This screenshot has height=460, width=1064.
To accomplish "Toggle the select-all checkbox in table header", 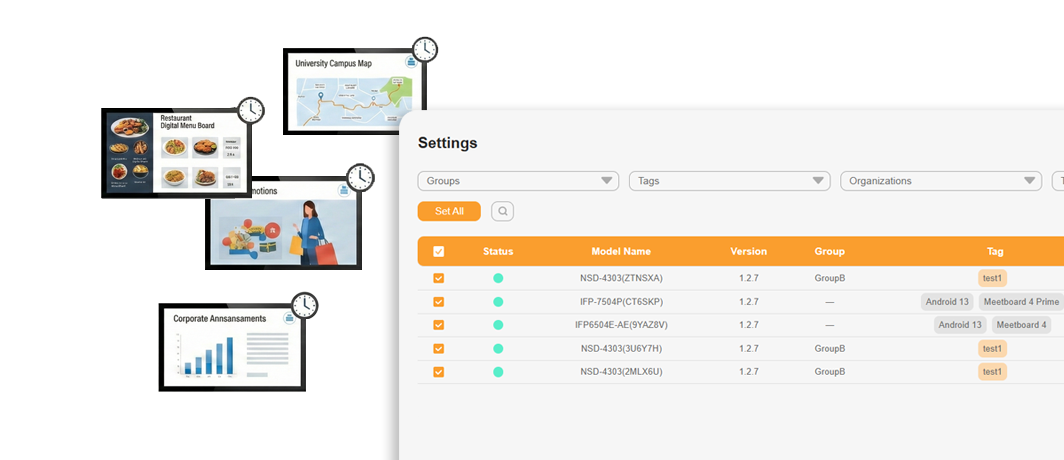I will [x=438, y=252].
